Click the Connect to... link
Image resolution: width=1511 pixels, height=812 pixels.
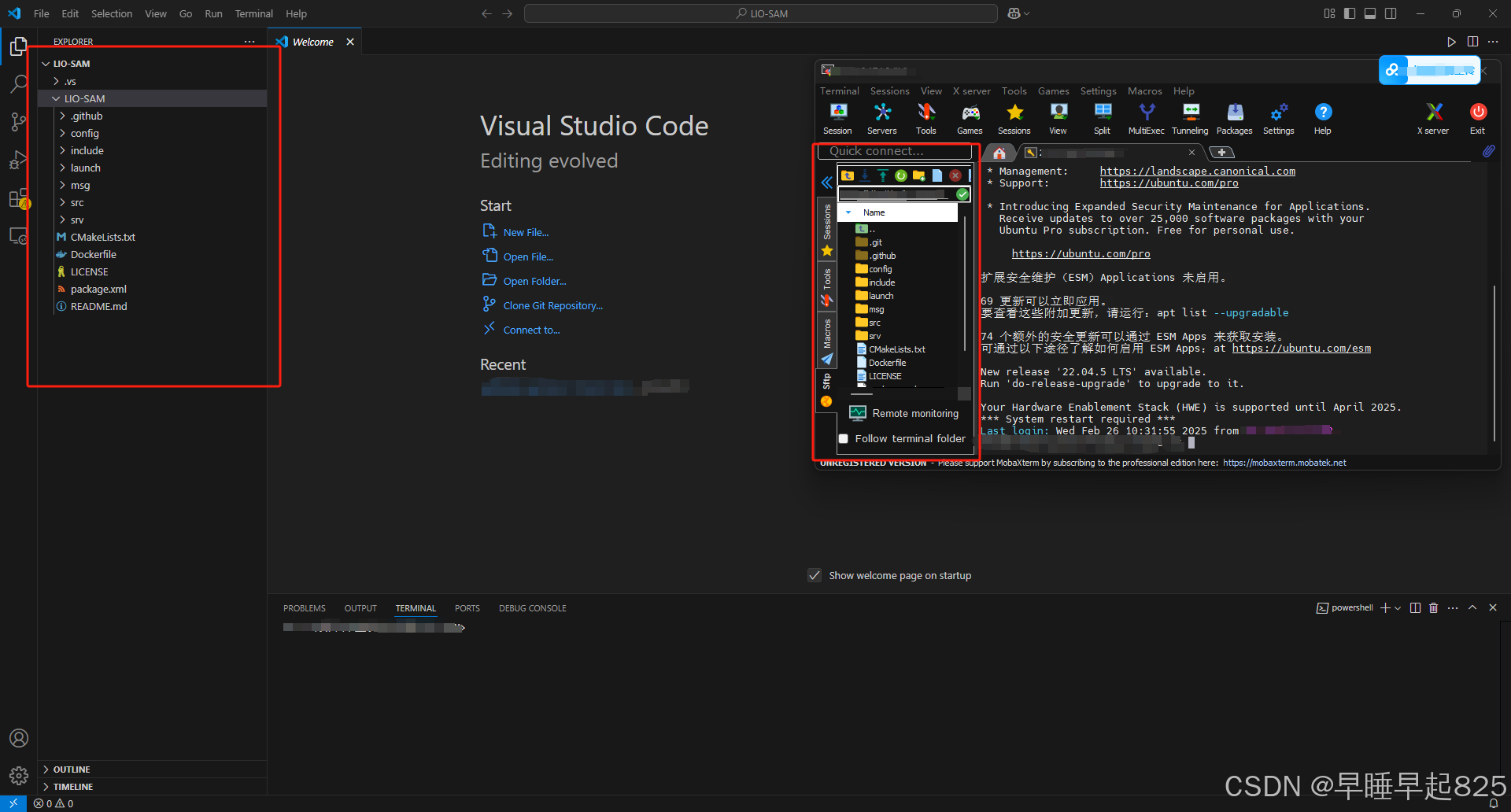[531, 330]
